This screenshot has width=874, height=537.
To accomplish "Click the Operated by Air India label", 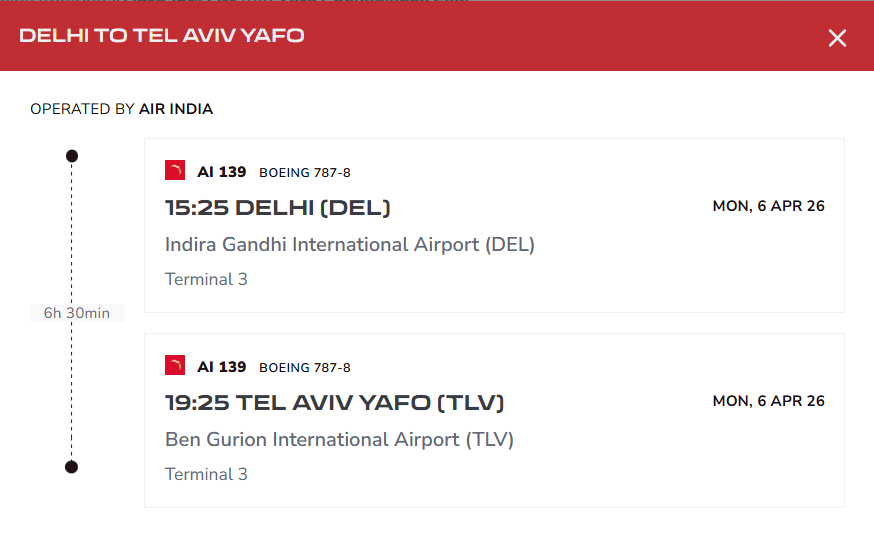I will (x=122, y=109).
